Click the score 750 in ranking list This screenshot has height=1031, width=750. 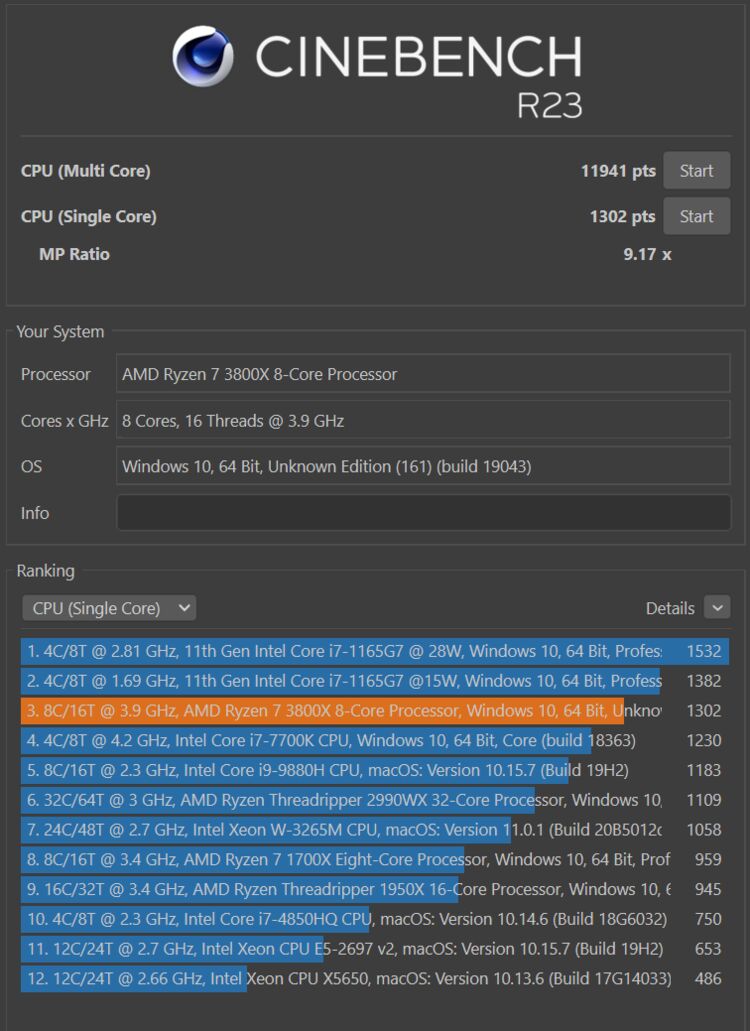708,919
